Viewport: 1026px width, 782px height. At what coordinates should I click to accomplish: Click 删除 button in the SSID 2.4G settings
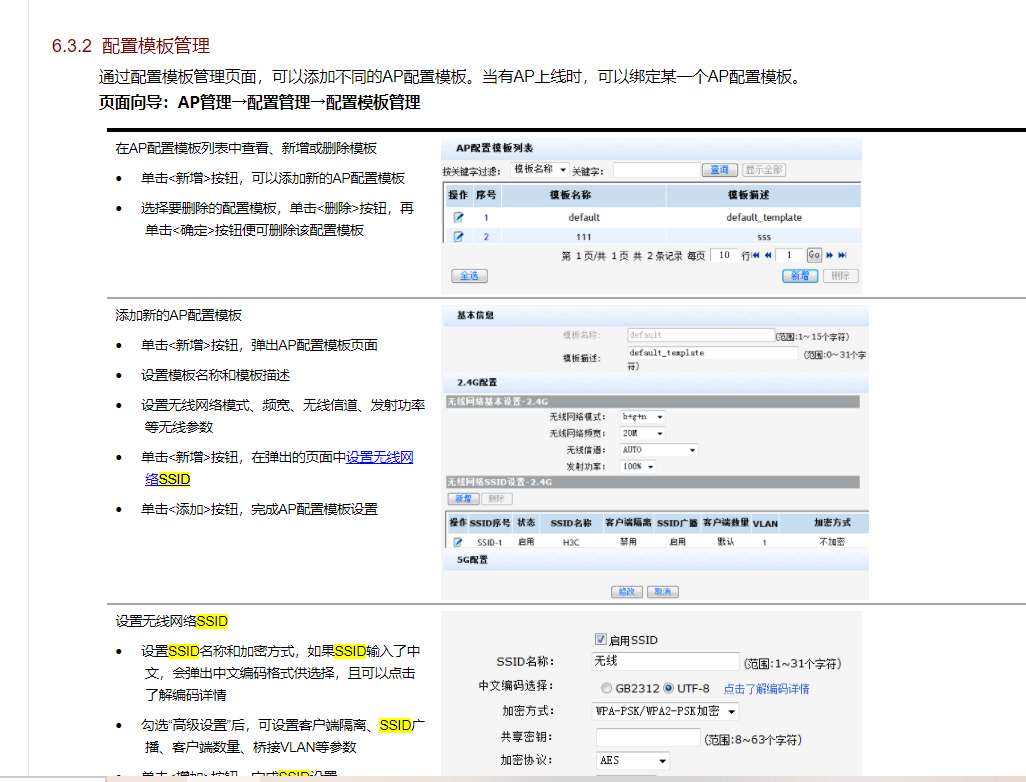[497, 499]
